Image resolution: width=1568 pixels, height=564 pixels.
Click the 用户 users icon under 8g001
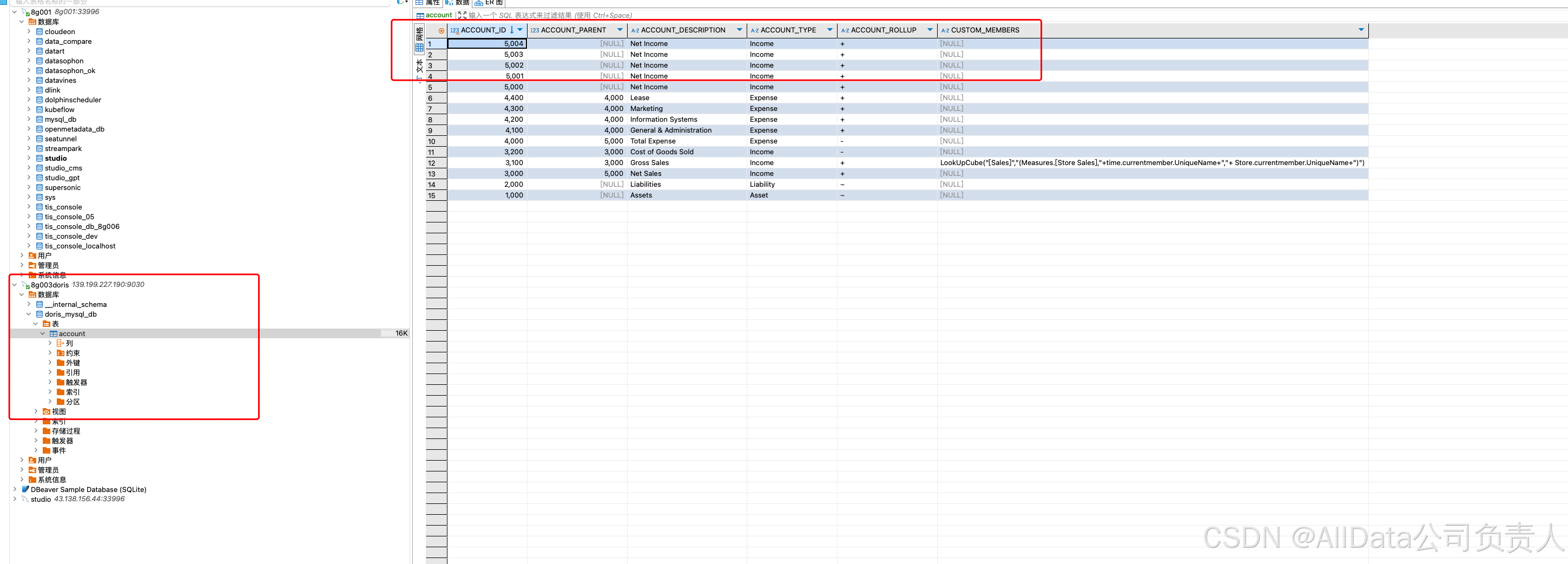pyautogui.click(x=32, y=256)
